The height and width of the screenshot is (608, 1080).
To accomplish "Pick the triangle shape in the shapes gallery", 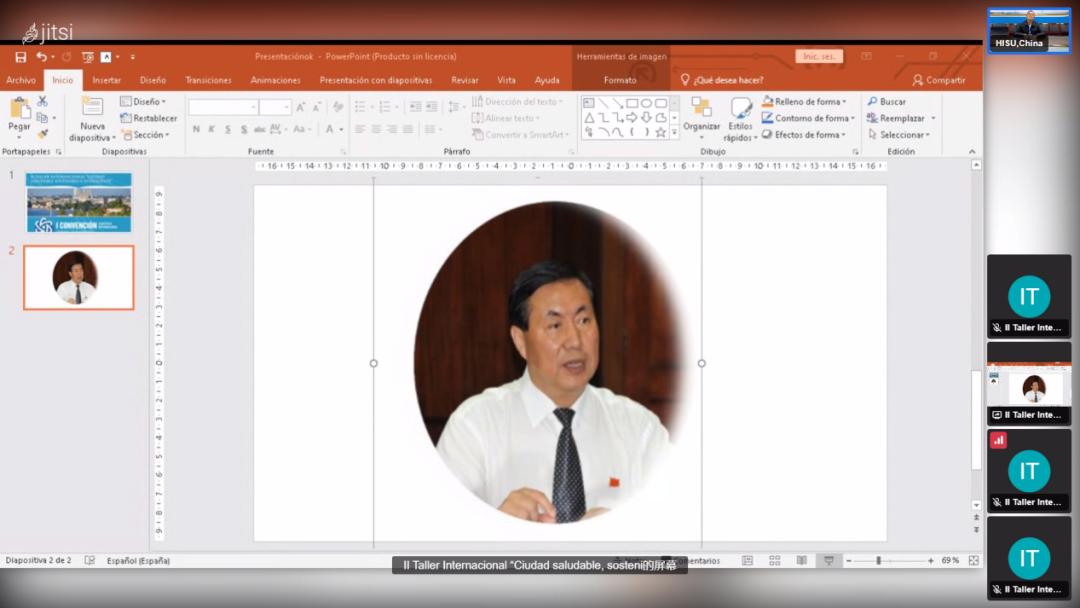I will 590,118.
